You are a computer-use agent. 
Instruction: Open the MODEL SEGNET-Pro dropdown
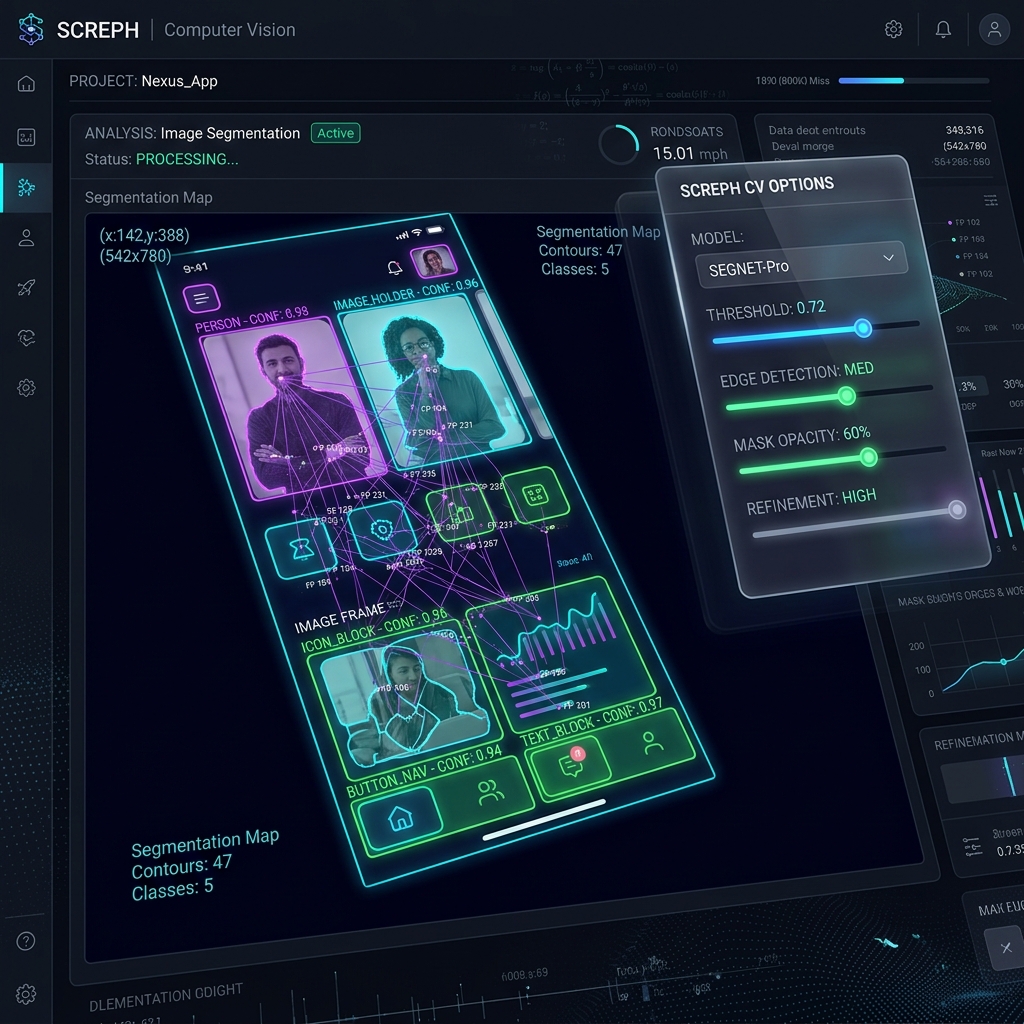click(x=801, y=264)
